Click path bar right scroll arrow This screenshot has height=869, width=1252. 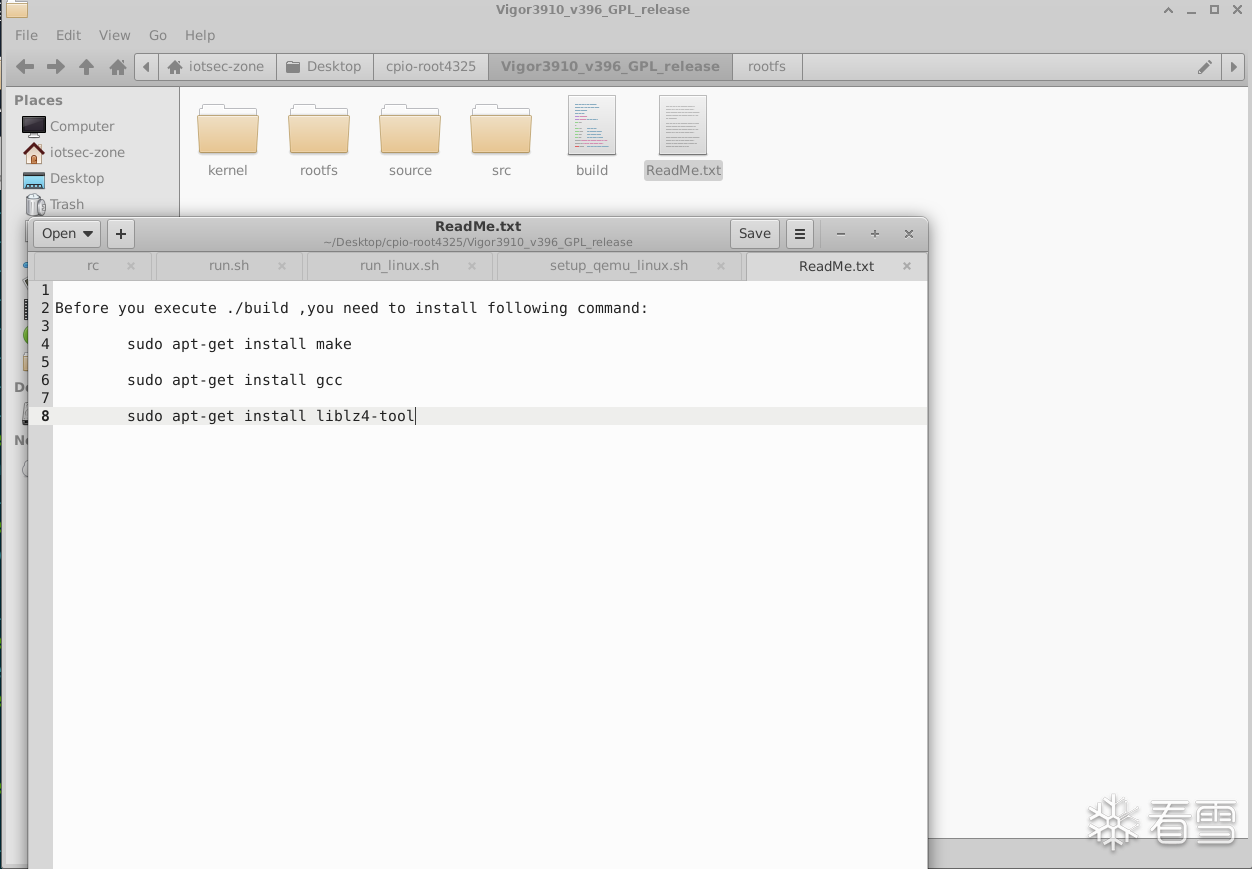coord(1233,67)
